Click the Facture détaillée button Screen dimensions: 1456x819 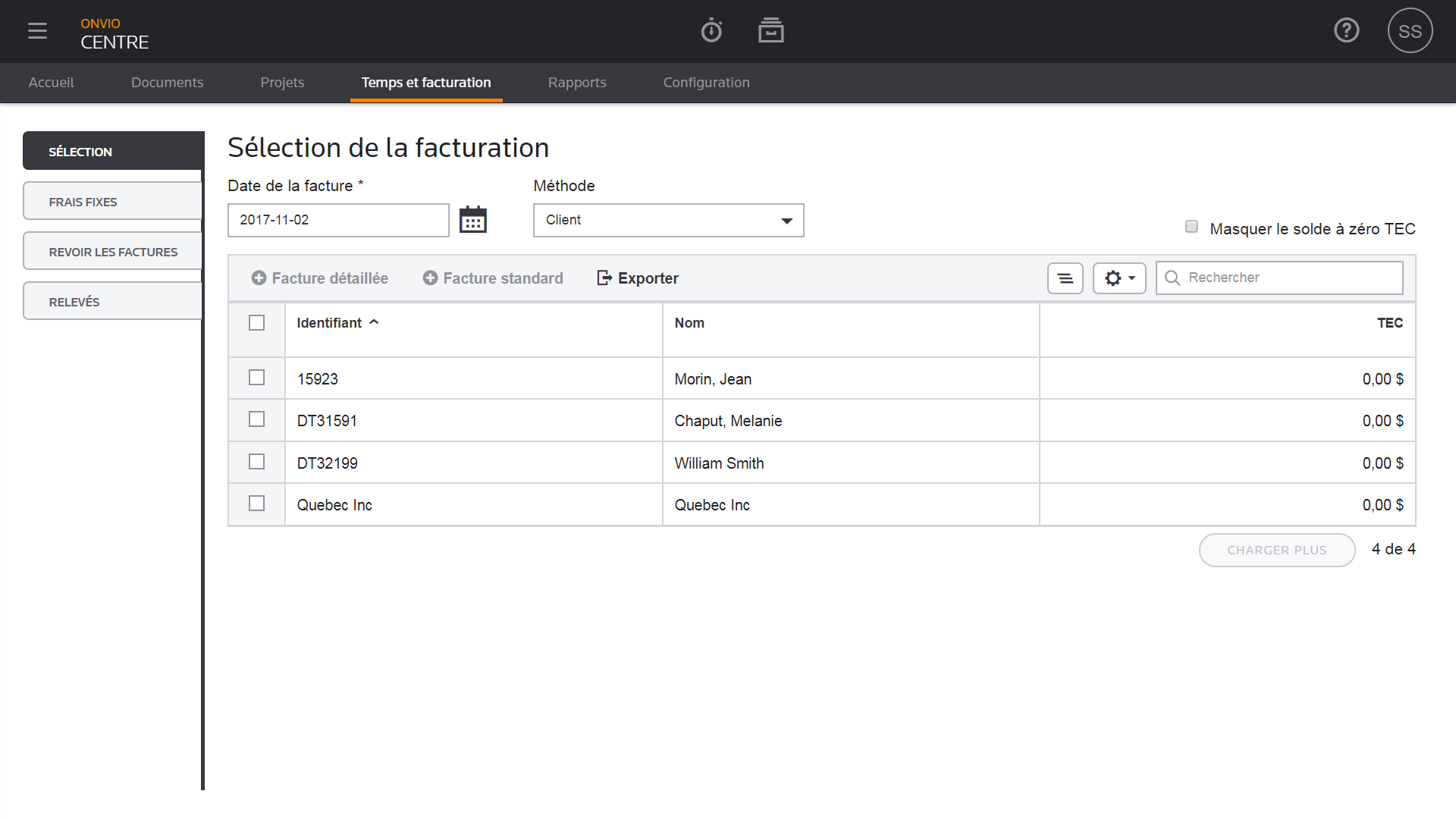click(x=319, y=278)
